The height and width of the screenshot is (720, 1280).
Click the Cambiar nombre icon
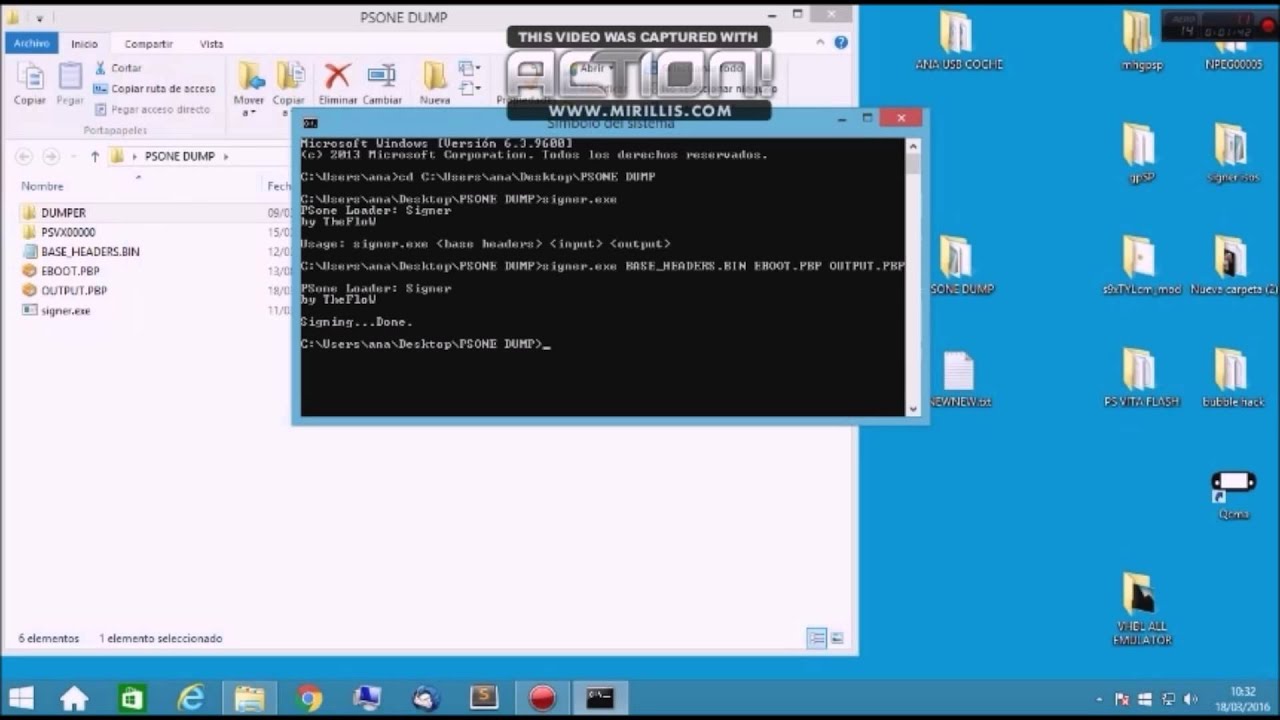pyautogui.click(x=382, y=83)
